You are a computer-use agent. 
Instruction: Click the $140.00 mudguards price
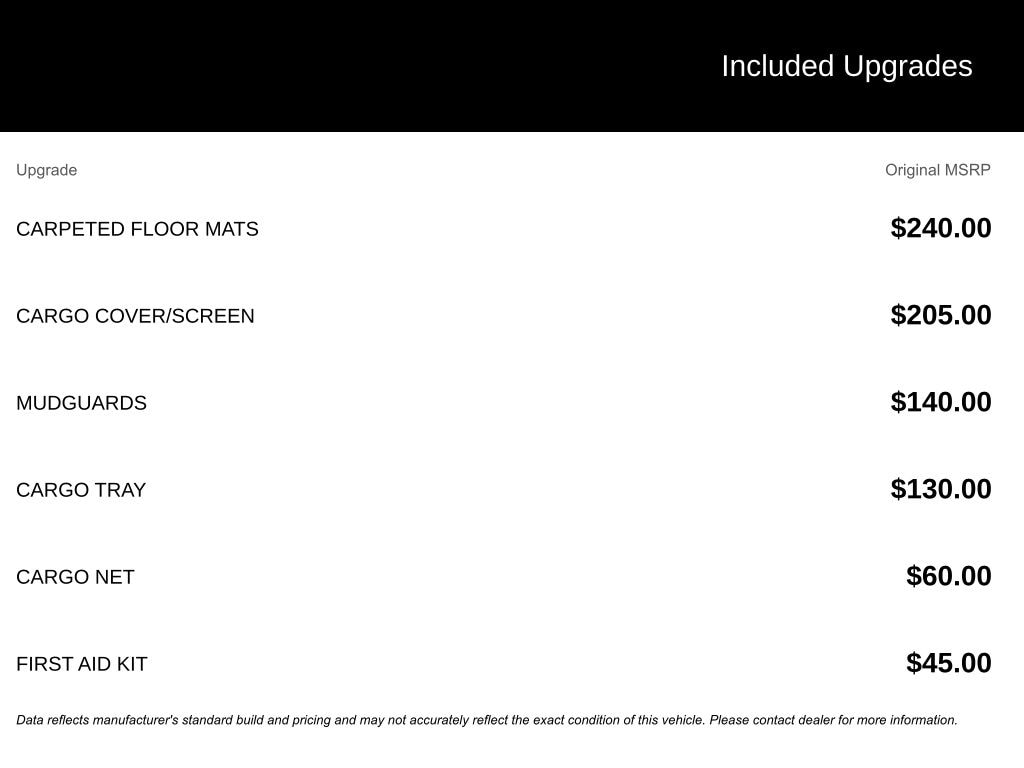[x=941, y=402]
